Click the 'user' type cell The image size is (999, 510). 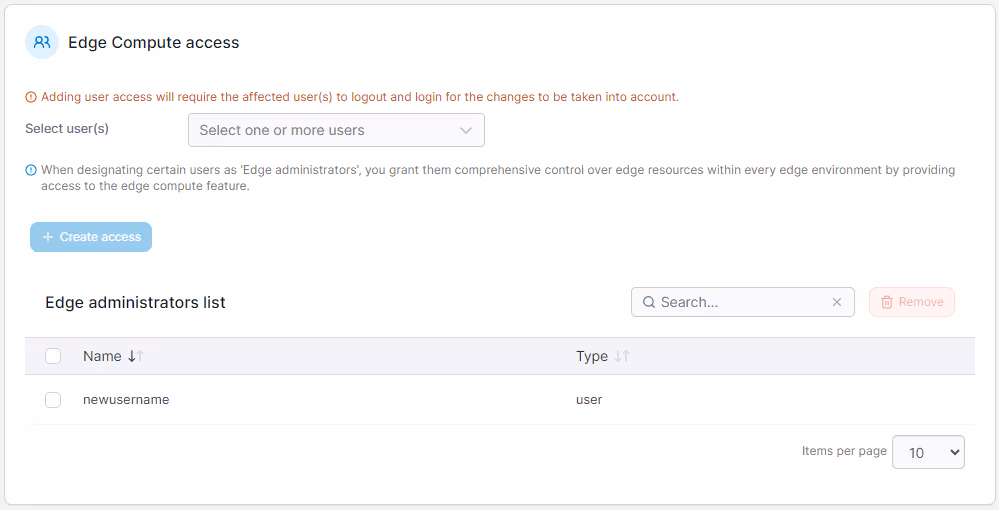(589, 400)
